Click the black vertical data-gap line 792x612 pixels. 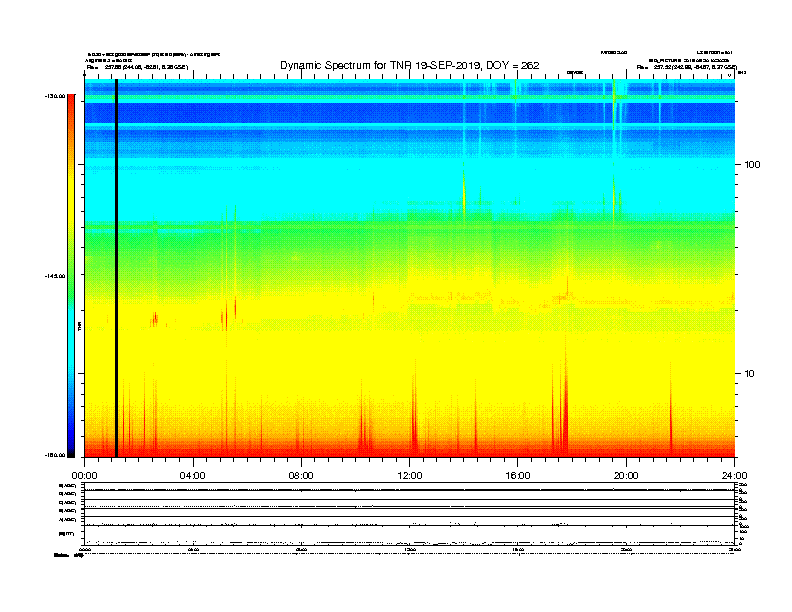pos(116,268)
